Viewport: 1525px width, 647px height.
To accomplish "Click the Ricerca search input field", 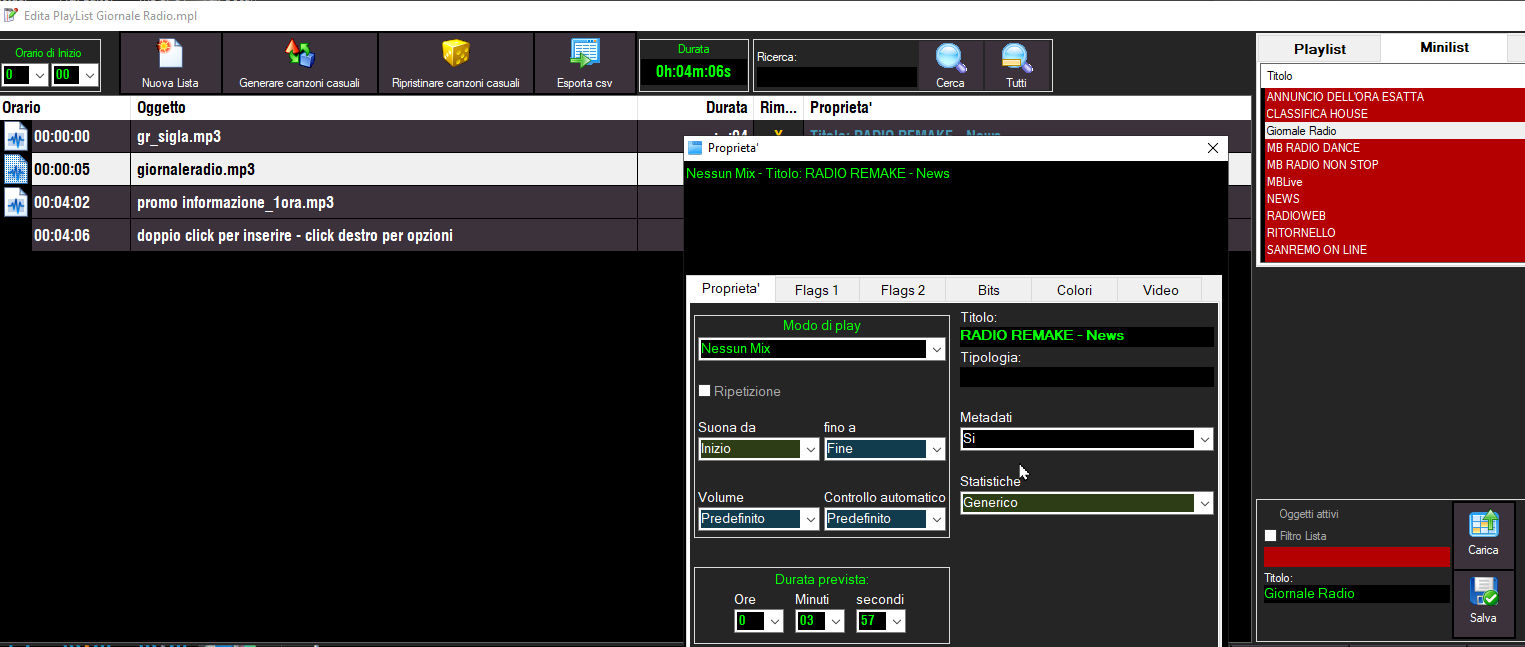I will coord(836,77).
